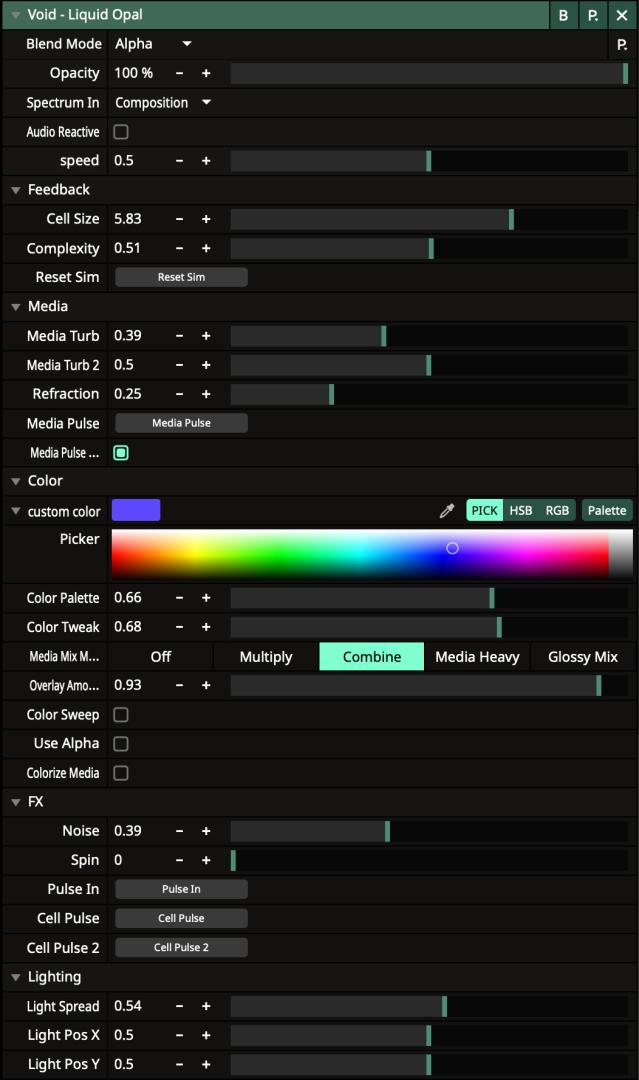Trigger the Cell Pulse 2 button

(x=181, y=948)
